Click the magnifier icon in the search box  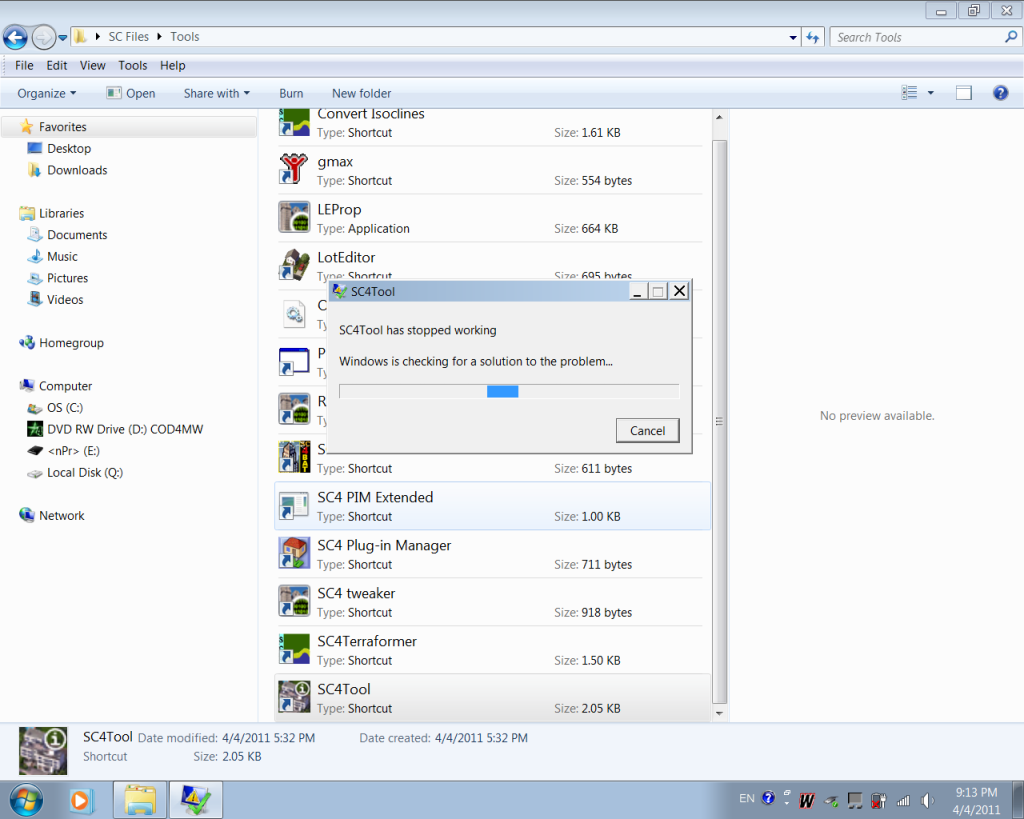(1011, 37)
